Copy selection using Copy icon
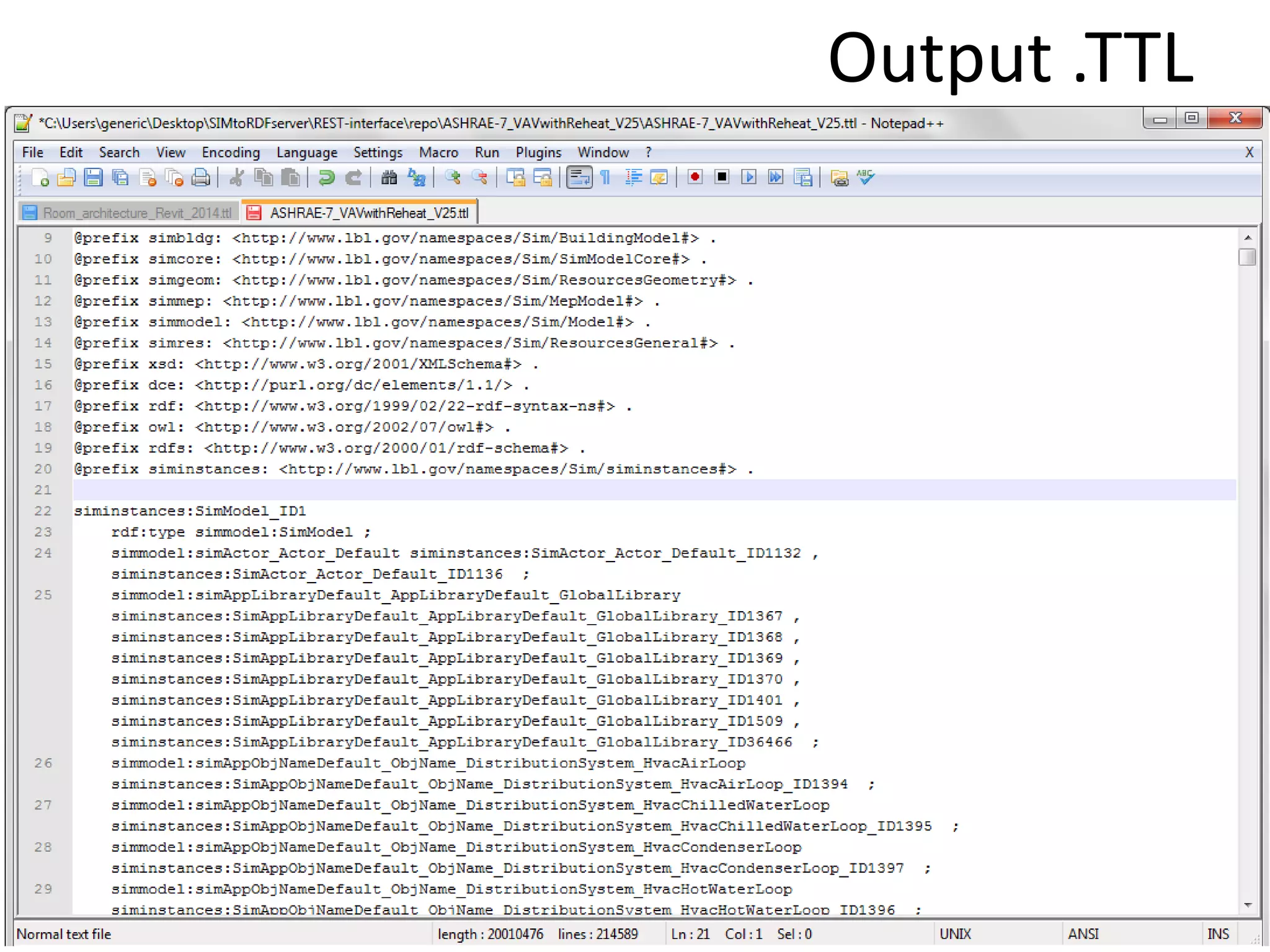Viewport: 1270px width, 952px height. pyautogui.click(x=264, y=178)
